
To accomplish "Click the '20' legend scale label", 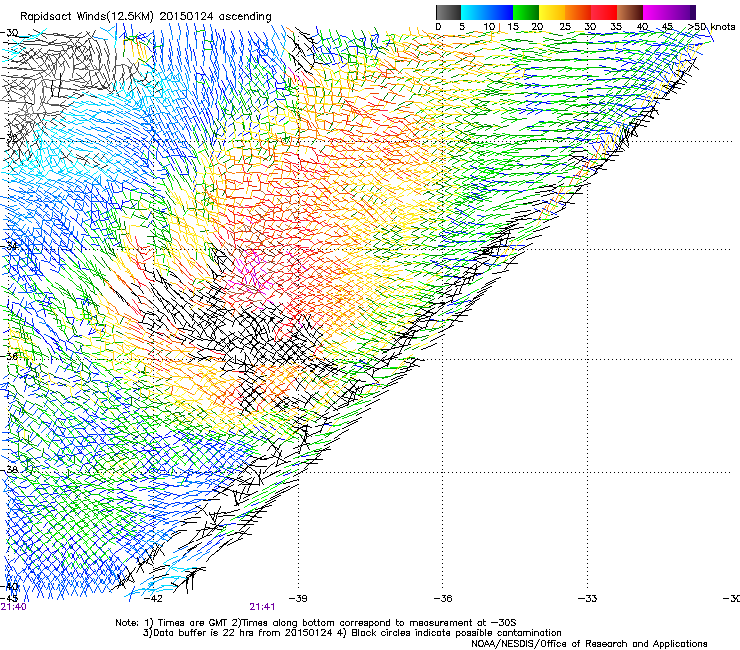I will [x=537, y=27].
